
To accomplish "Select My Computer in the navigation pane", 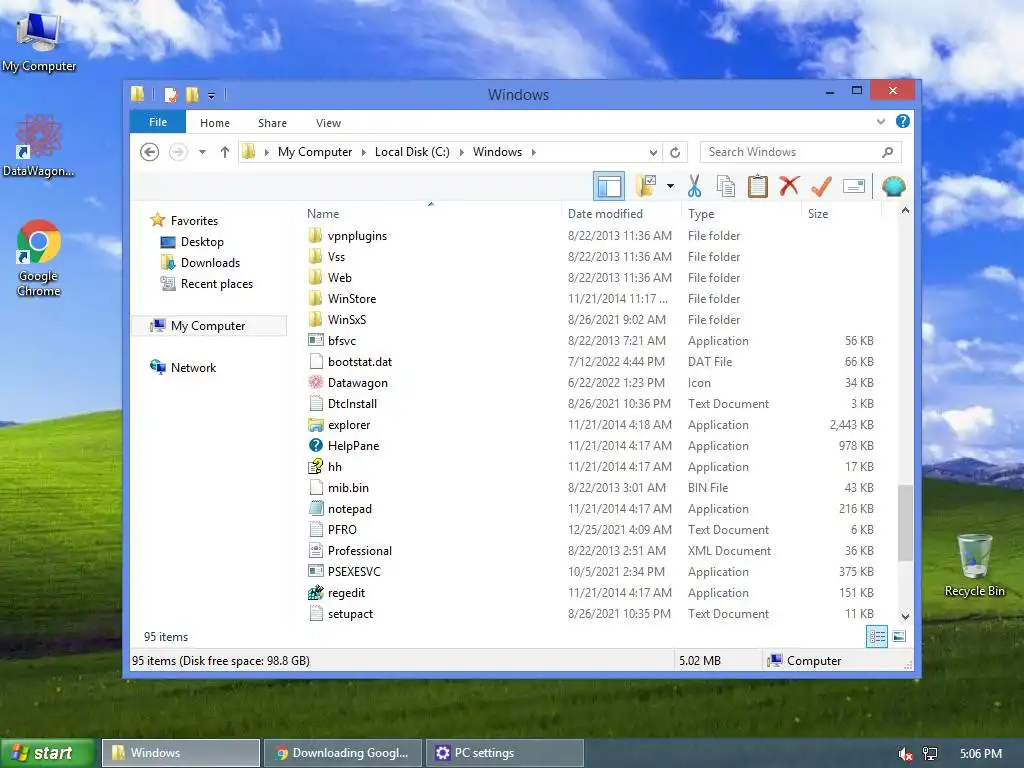I will tap(208, 325).
